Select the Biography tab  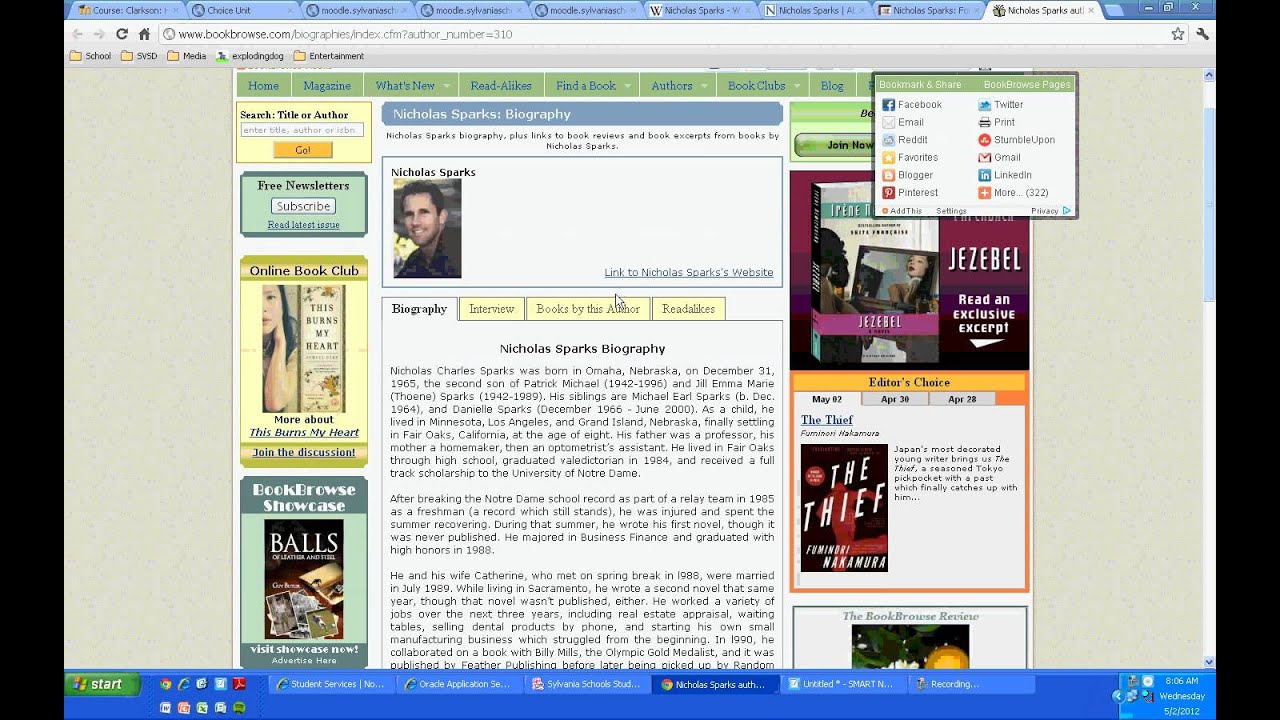pyautogui.click(x=419, y=309)
